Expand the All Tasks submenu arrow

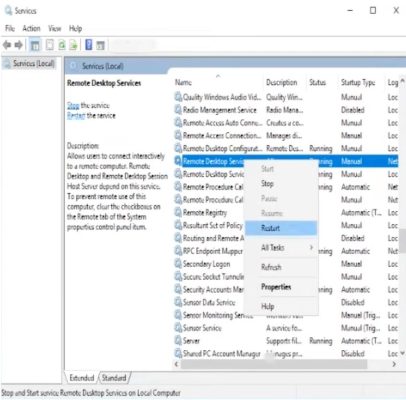pos(311,247)
